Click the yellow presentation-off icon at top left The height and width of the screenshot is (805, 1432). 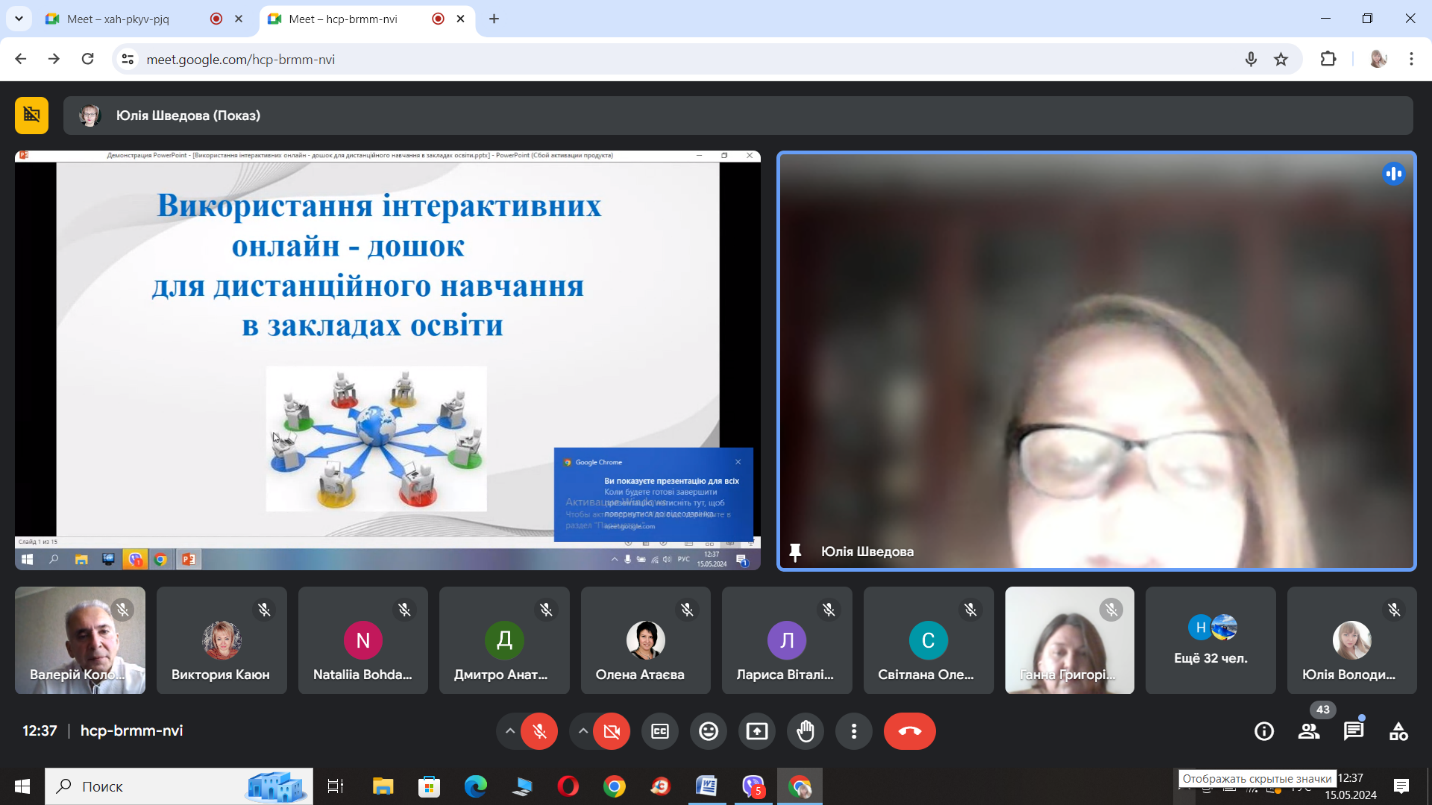[32, 115]
